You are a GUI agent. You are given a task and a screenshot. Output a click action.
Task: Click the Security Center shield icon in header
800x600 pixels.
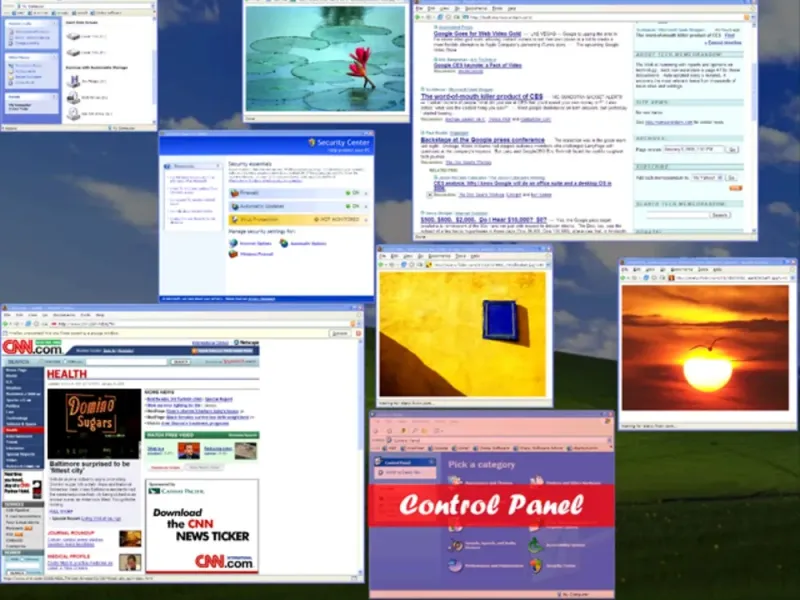pyautogui.click(x=312, y=142)
